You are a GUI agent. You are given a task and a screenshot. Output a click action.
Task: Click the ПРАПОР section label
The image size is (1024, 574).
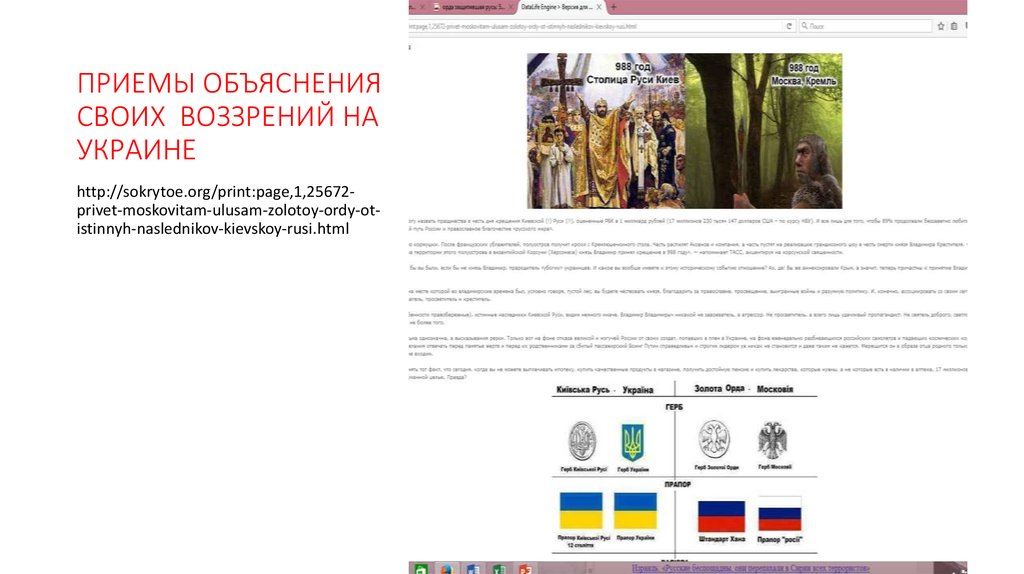[x=677, y=485]
